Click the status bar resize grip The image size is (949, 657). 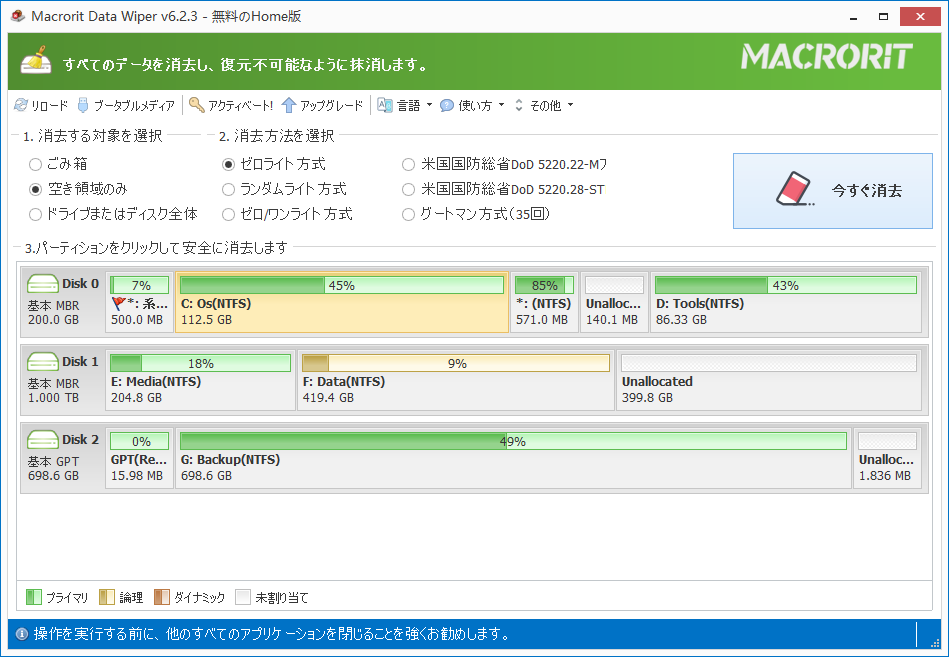[x=936, y=641]
